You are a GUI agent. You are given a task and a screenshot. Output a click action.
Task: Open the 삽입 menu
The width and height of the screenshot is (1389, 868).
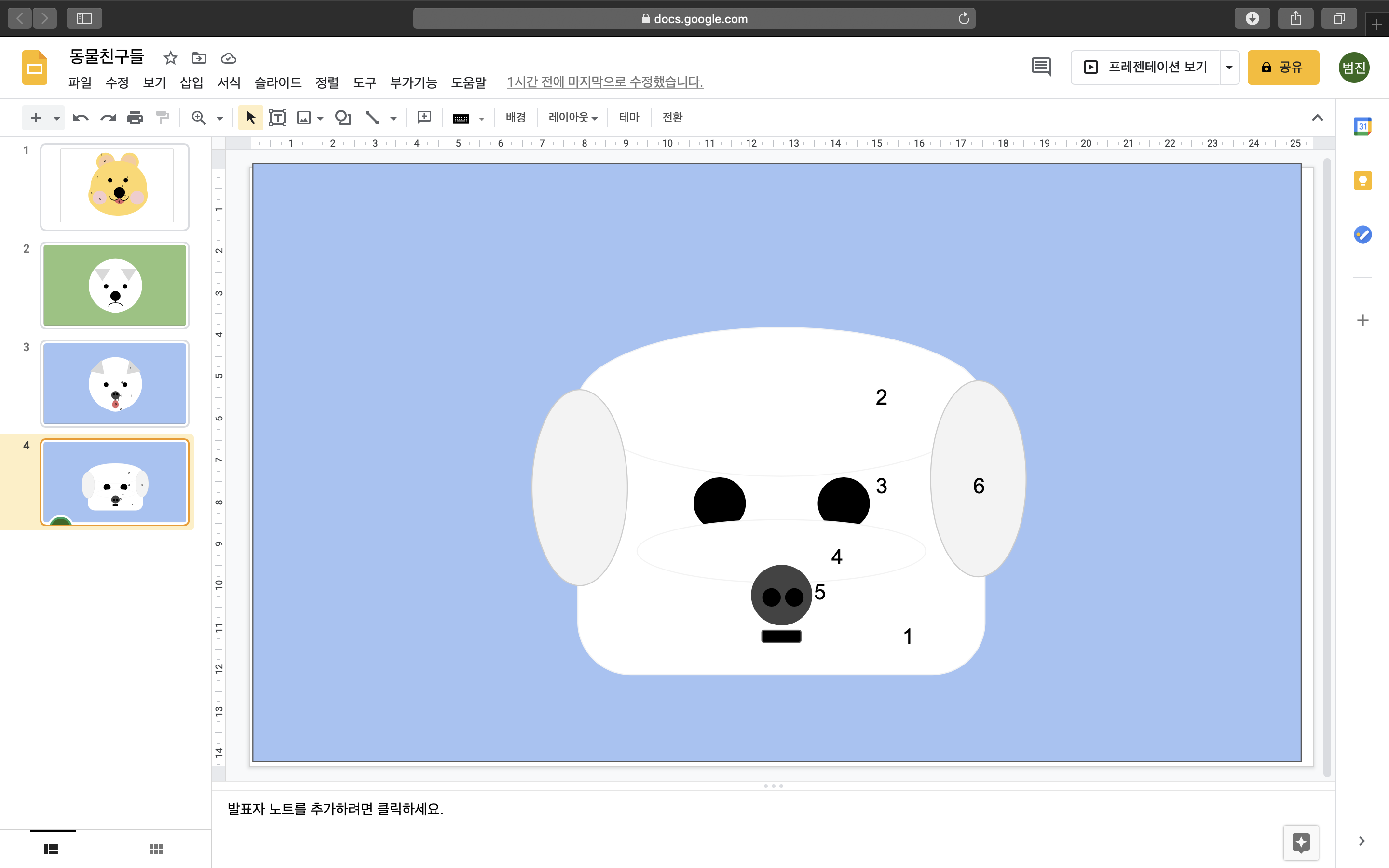pyautogui.click(x=191, y=82)
